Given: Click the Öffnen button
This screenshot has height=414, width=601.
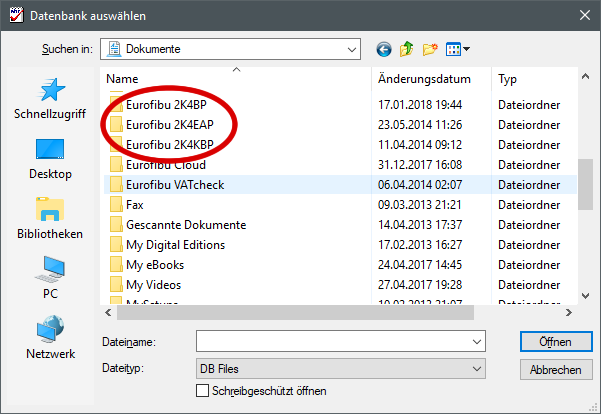Looking at the screenshot, I should (x=556, y=342).
